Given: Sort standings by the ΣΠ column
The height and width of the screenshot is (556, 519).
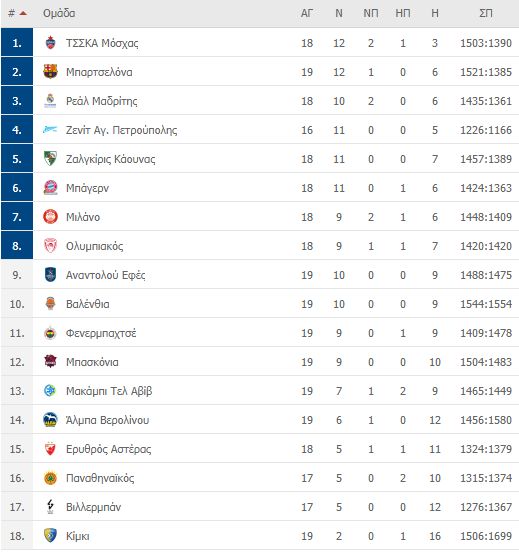Looking at the screenshot, I should pyautogui.click(x=486, y=13).
